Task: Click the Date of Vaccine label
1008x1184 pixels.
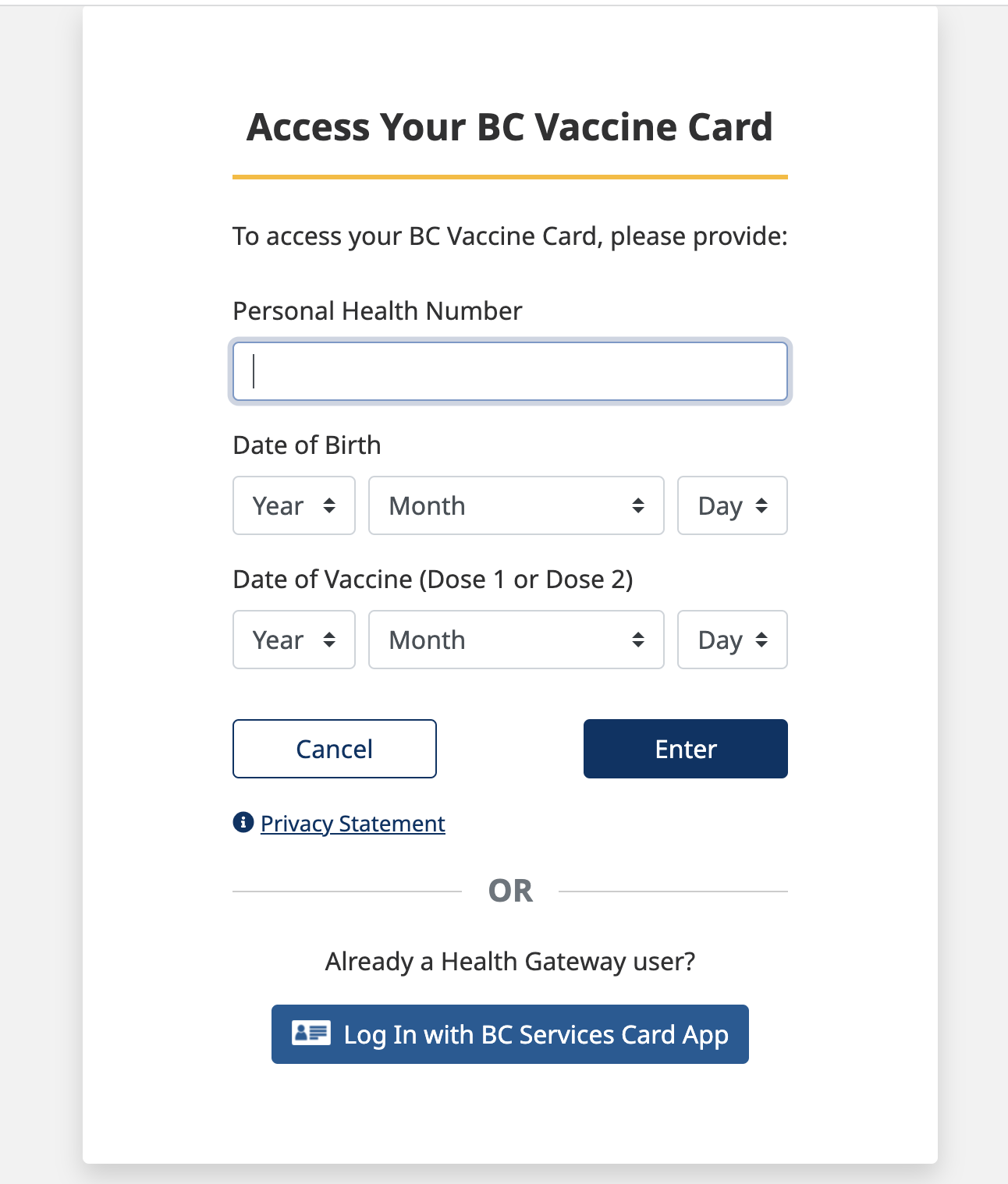Action: pos(432,580)
